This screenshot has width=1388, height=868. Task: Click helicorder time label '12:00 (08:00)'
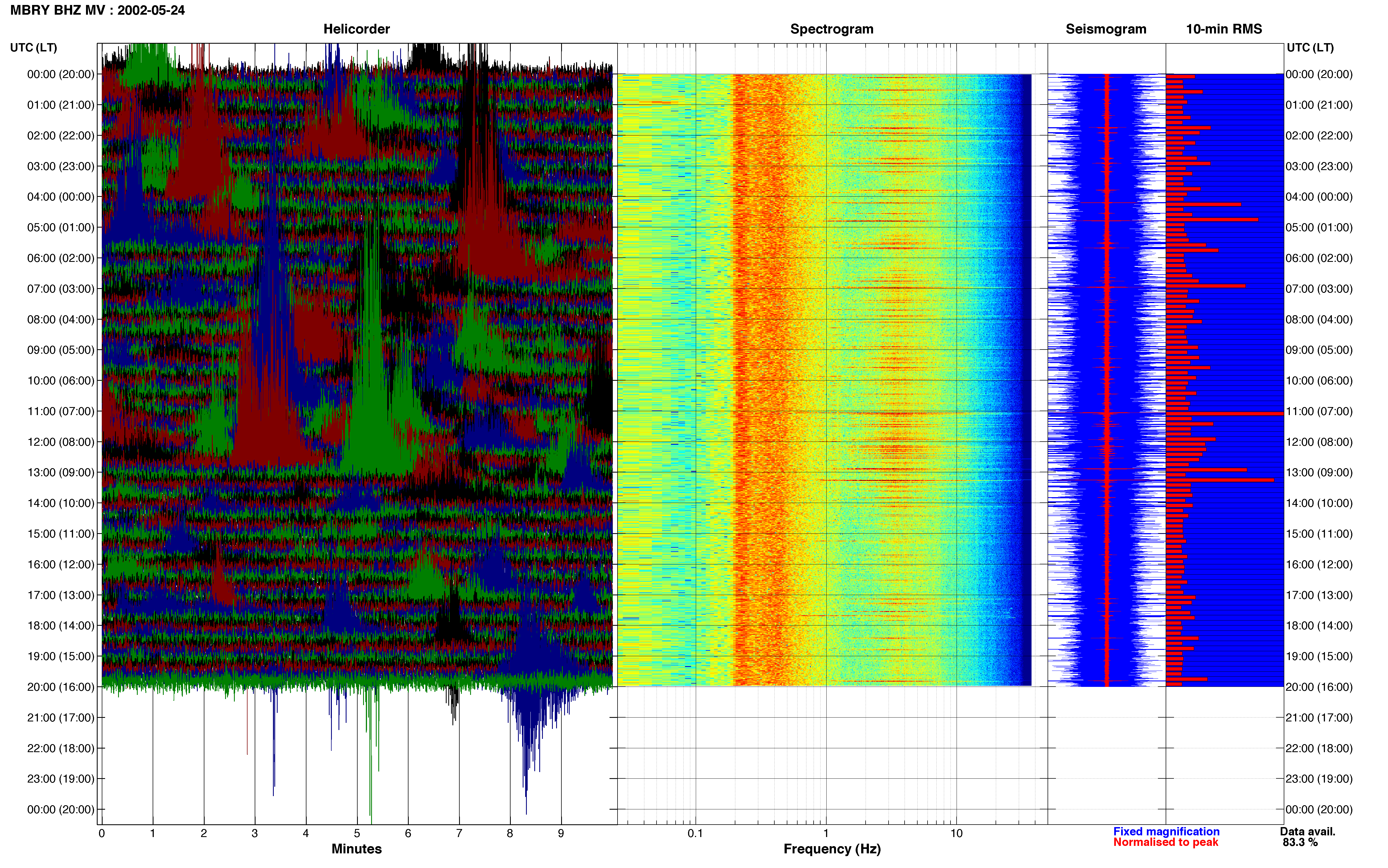tap(61, 442)
